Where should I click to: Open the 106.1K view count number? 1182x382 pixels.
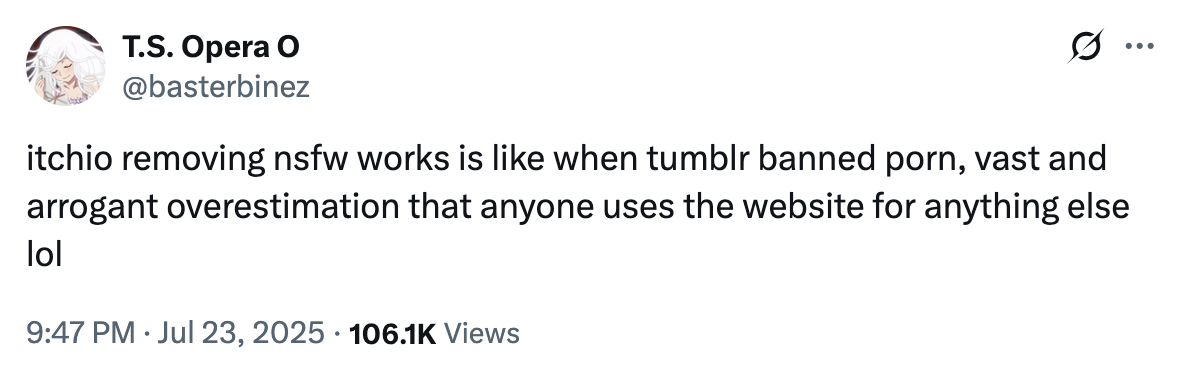(393, 334)
